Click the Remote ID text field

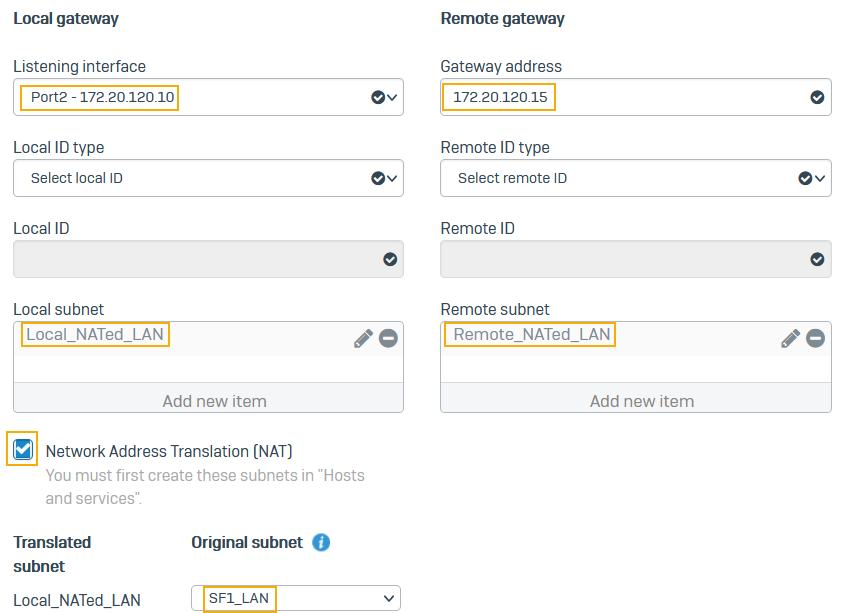[x=622, y=259]
